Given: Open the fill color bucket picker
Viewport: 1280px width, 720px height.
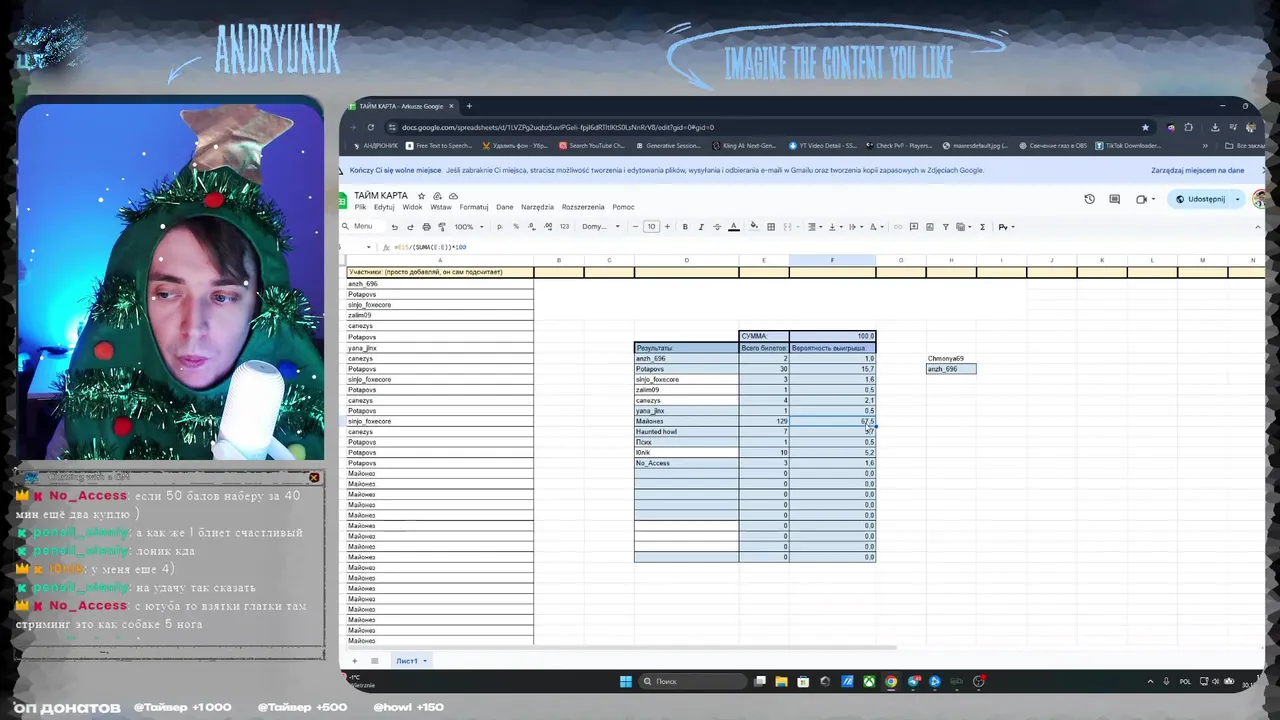Looking at the screenshot, I should click(754, 226).
